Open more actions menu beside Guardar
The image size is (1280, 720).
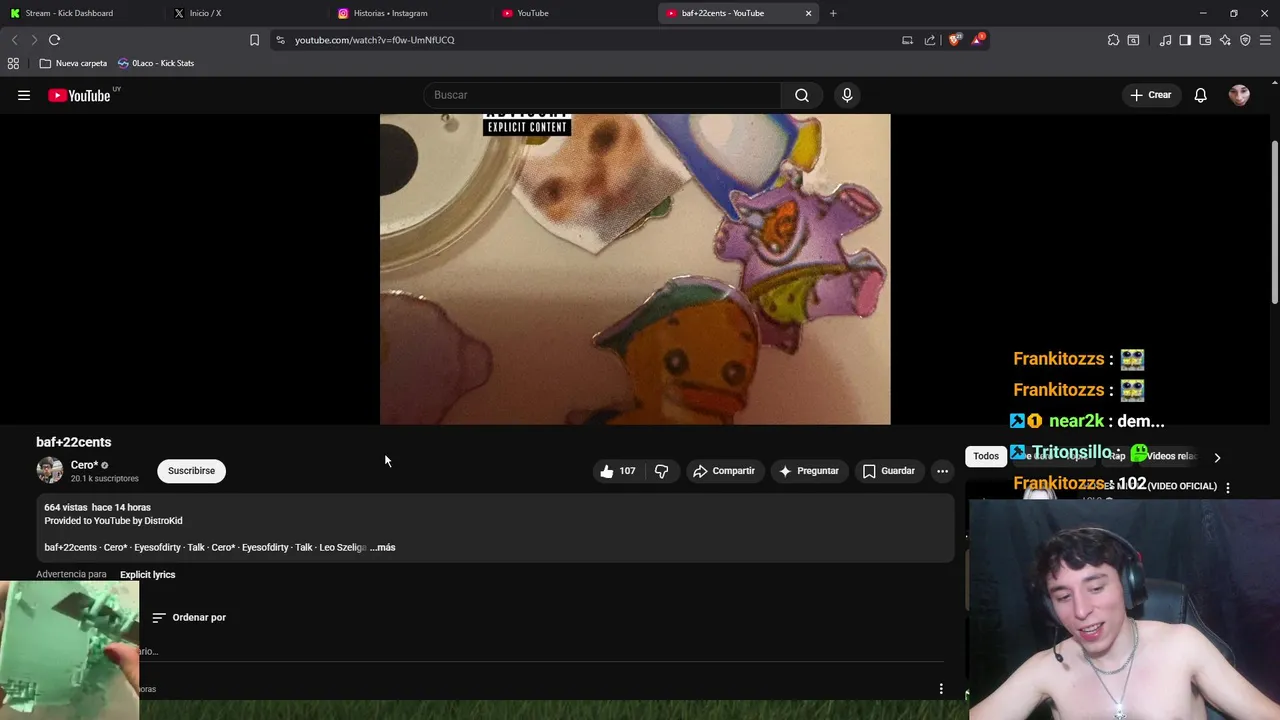pos(942,471)
